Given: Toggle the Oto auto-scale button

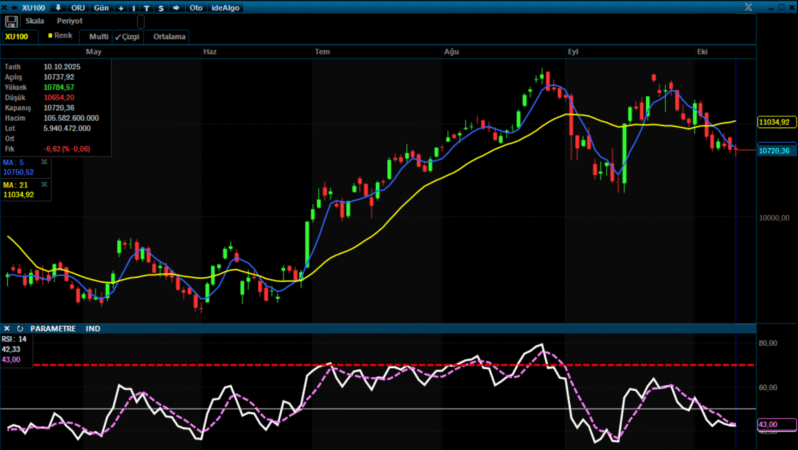Looking at the screenshot, I should coord(196,7).
